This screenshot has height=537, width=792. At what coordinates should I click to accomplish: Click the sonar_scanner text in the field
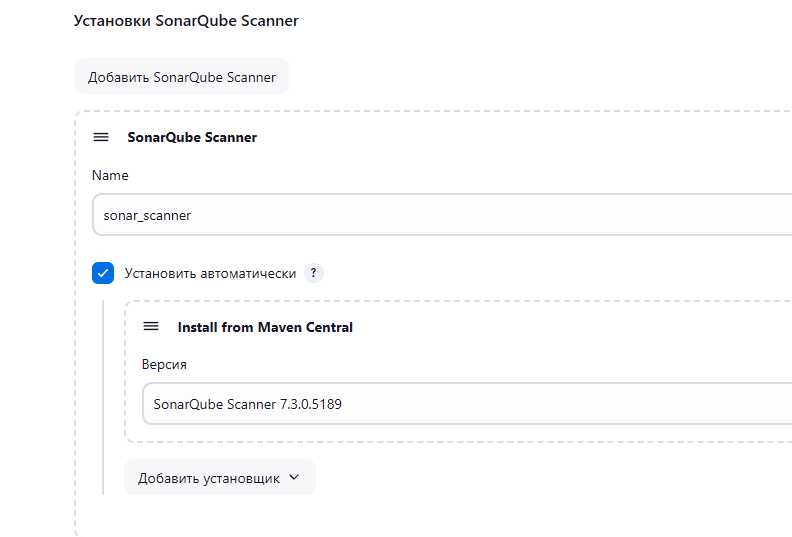[147, 215]
